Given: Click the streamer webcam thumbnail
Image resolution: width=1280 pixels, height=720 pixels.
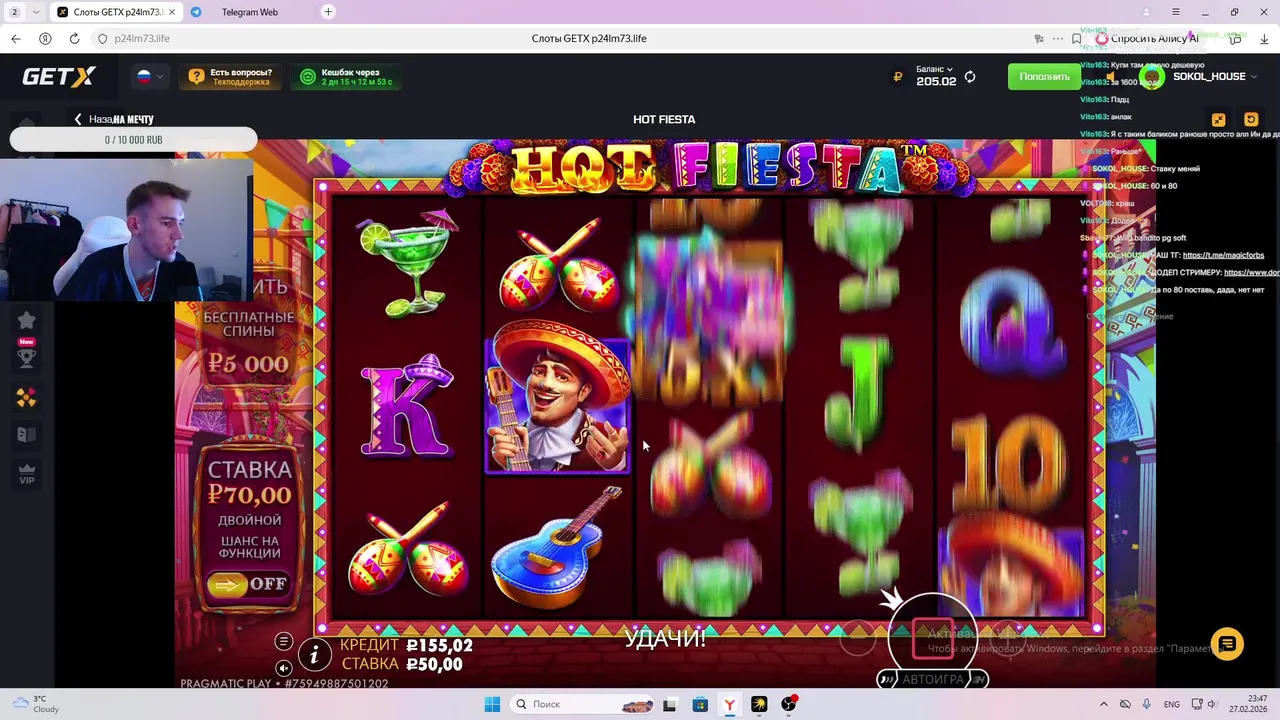Looking at the screenshot, I should tap(126, 228).
